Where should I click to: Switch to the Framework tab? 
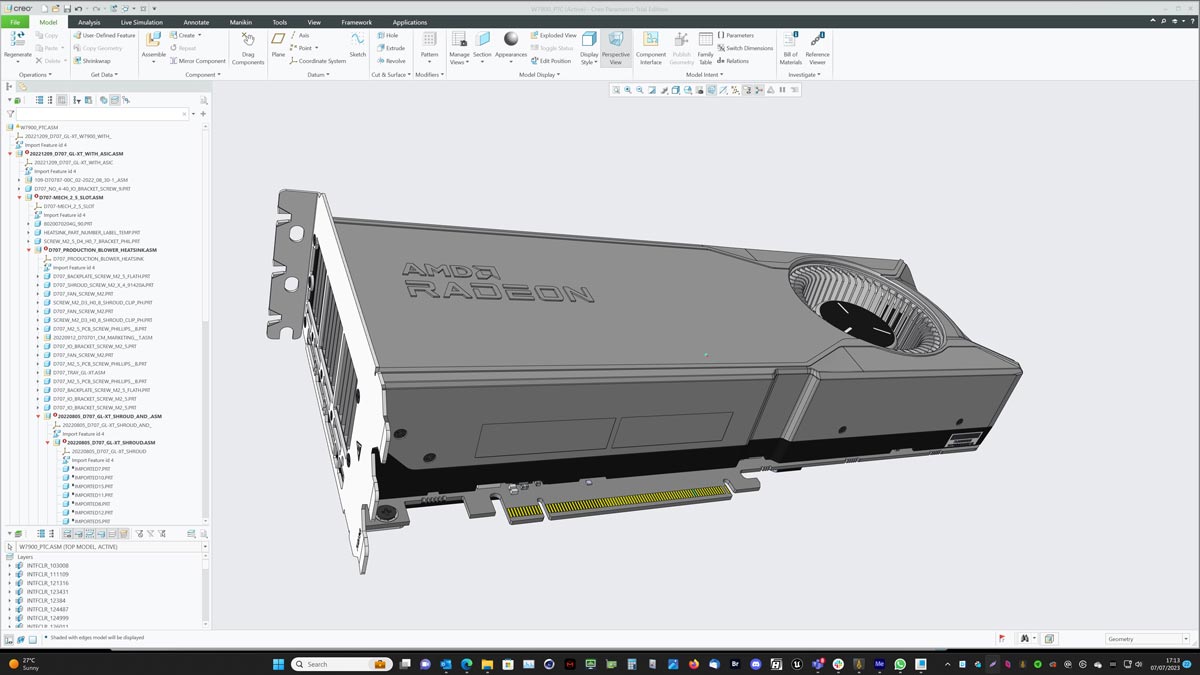coord(356,22)
